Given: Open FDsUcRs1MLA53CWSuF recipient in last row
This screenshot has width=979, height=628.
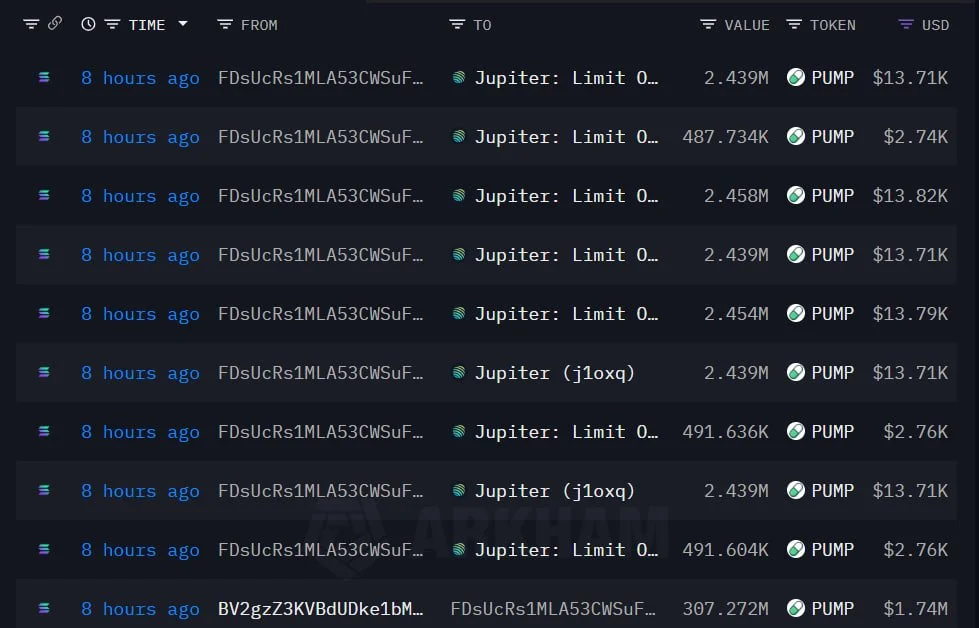Looking at the screenshot, I should tap(553, 608).
